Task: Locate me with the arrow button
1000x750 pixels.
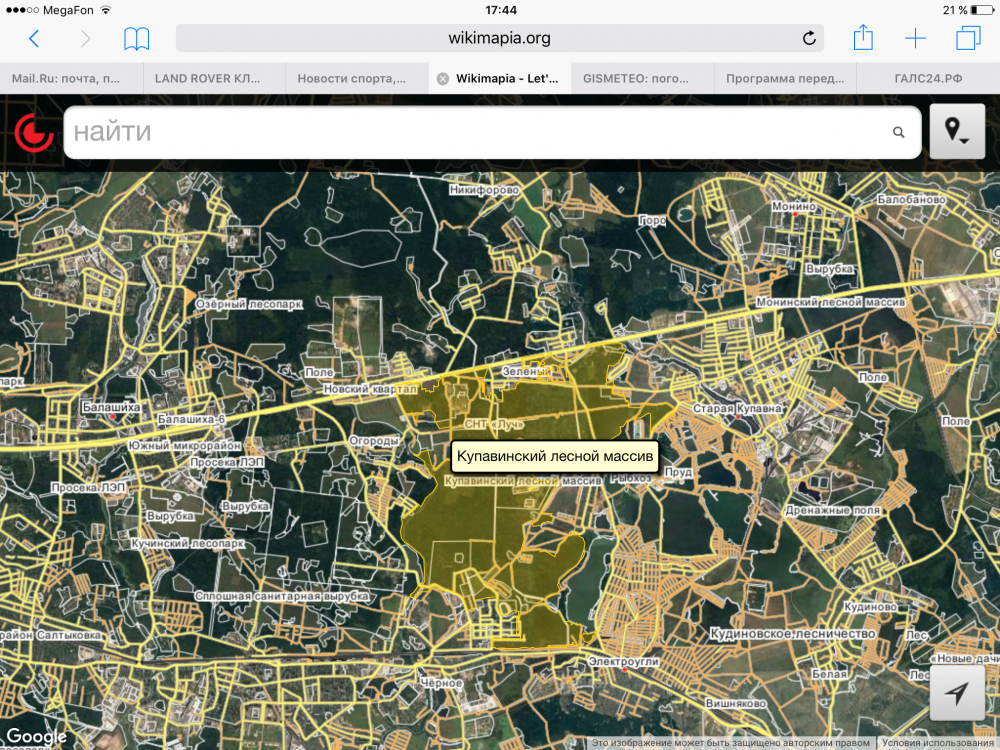Action: coord(957,694)
